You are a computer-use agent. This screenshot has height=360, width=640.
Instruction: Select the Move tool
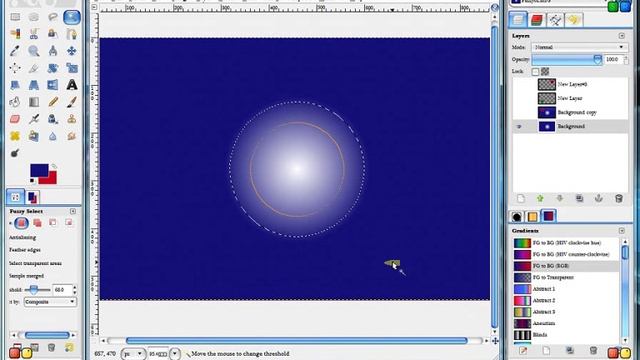click(72, 51)
